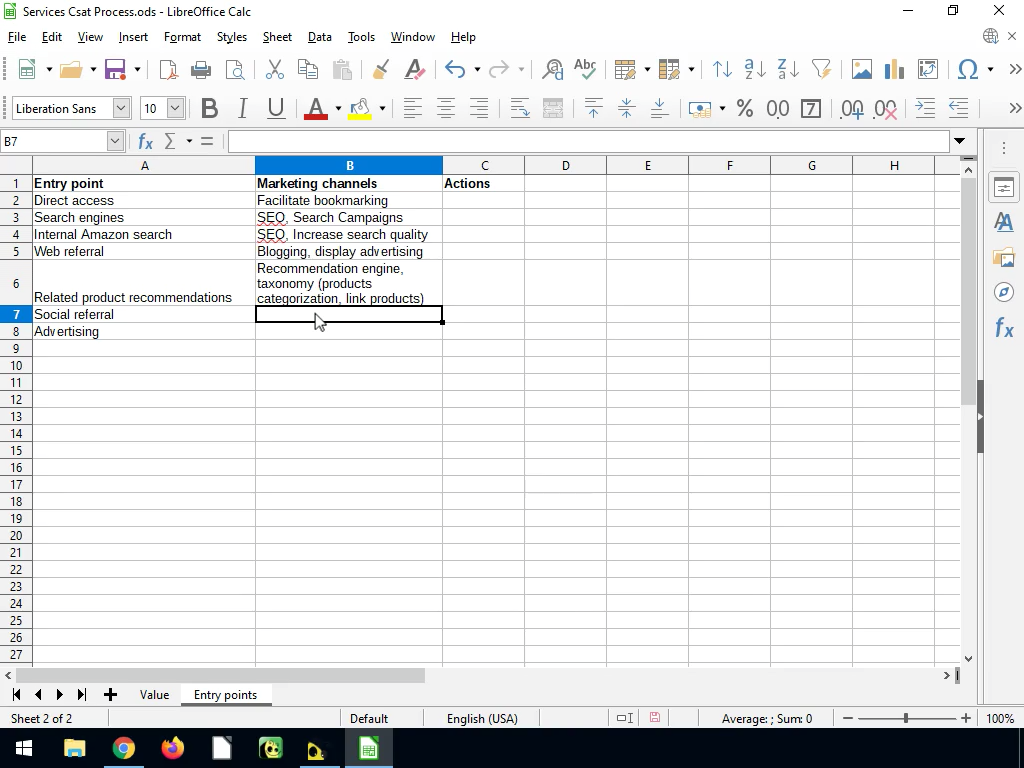The height and width of the screenshot is (768, 1024).
Task: Insert an image
Action: (861, 69)
